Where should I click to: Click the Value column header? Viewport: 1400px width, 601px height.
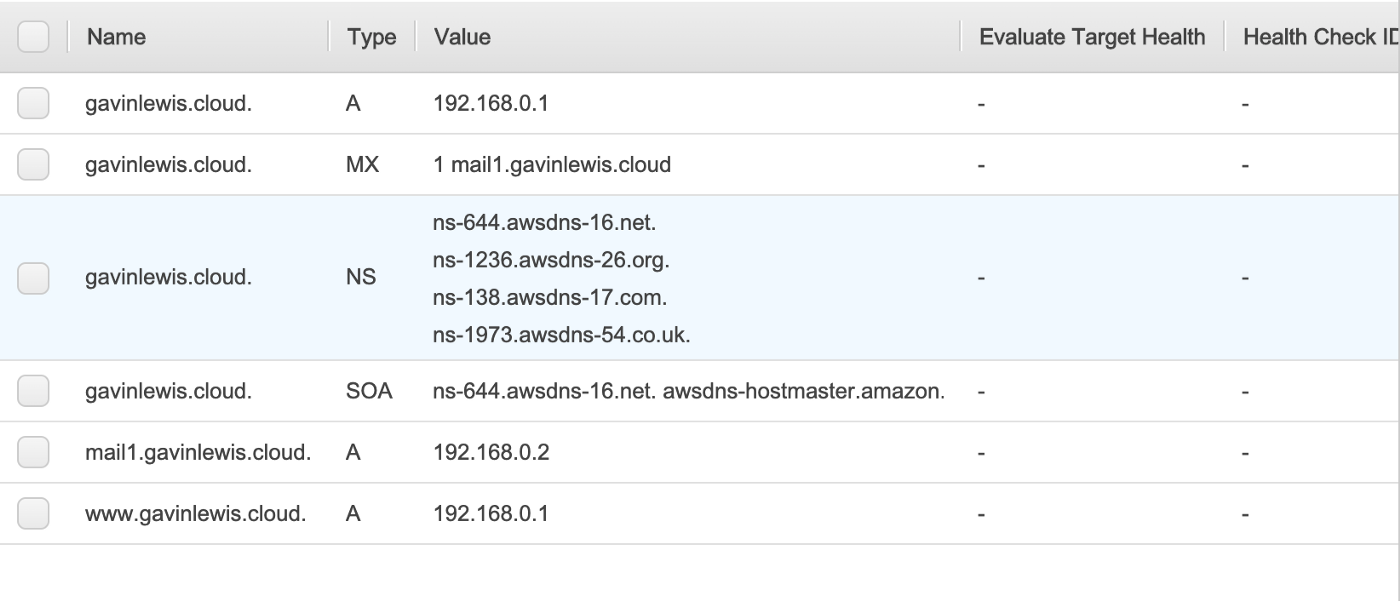click(462, 37)
